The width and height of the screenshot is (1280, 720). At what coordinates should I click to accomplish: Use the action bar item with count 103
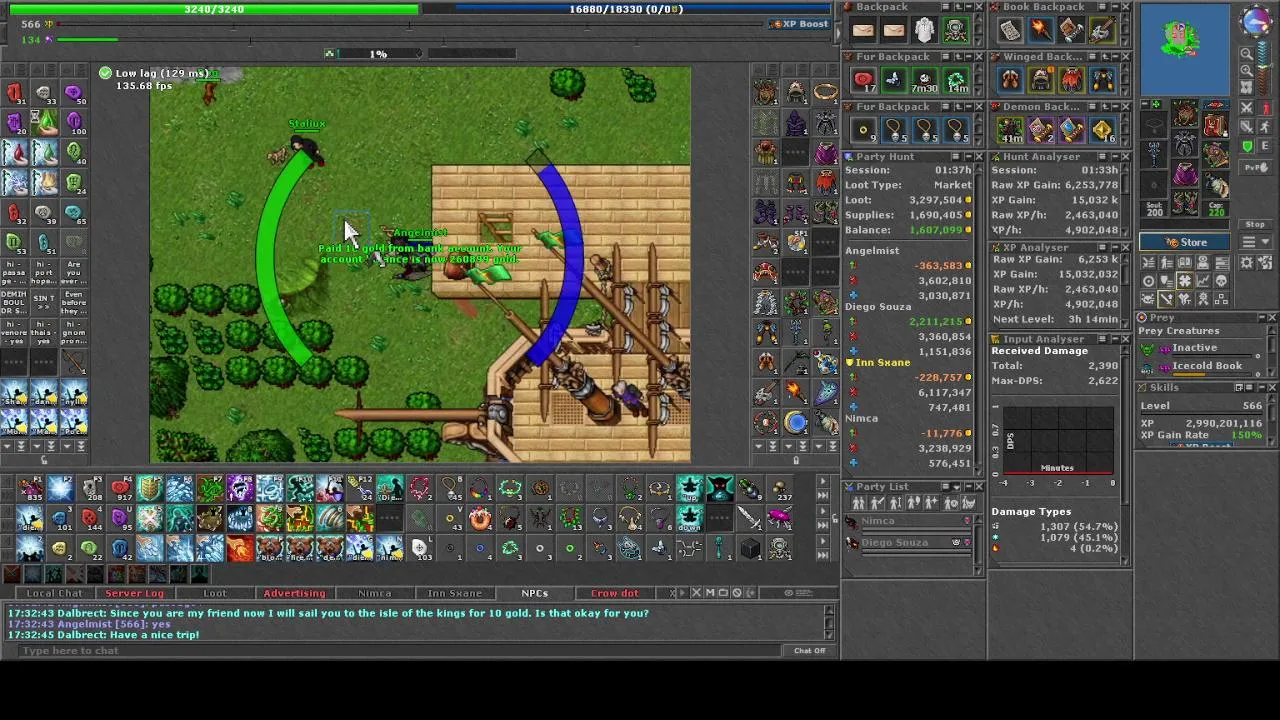point(420,548)
